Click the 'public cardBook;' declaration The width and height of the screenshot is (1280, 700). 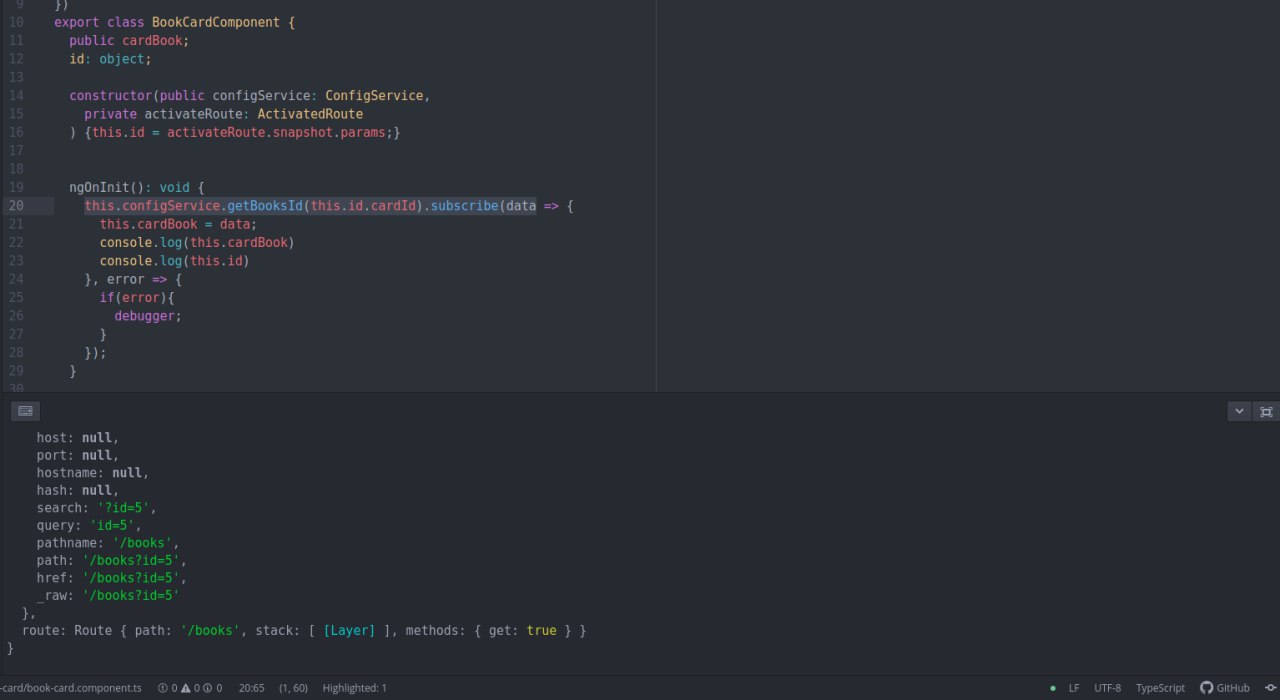click(129, 41)
